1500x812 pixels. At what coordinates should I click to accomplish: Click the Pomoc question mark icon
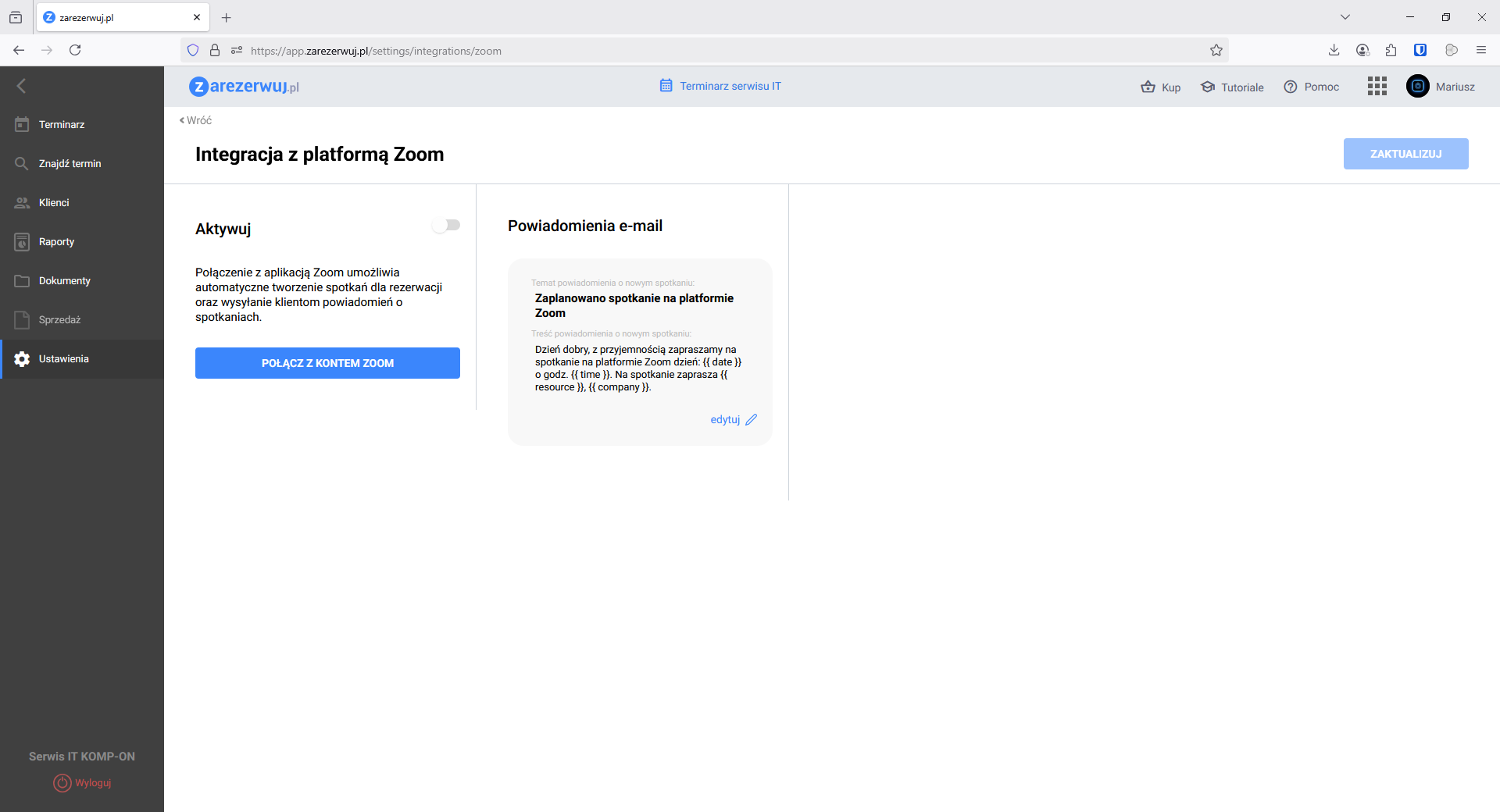[1291, 87]
